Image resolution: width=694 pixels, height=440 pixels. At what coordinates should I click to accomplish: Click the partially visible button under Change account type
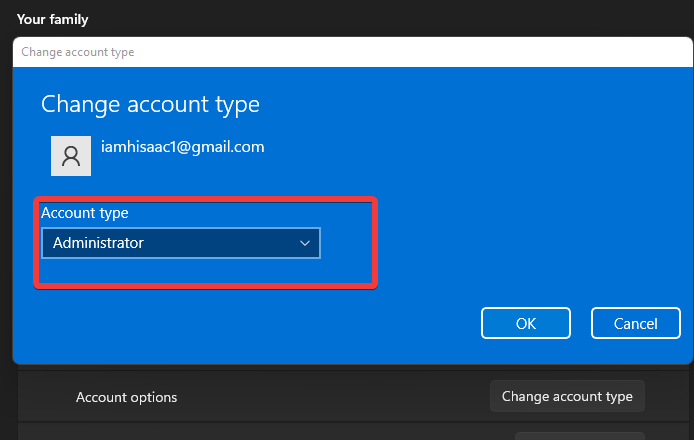580,436
